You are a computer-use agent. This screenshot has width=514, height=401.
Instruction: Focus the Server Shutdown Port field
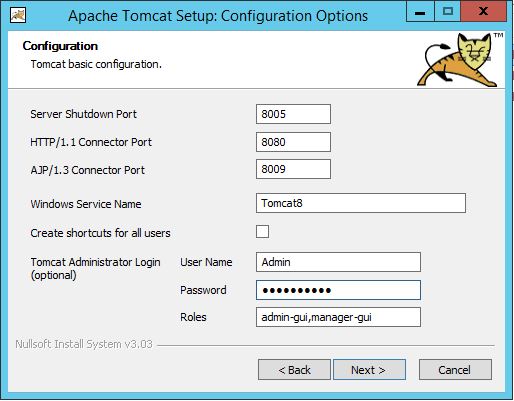tap(293, 114)
